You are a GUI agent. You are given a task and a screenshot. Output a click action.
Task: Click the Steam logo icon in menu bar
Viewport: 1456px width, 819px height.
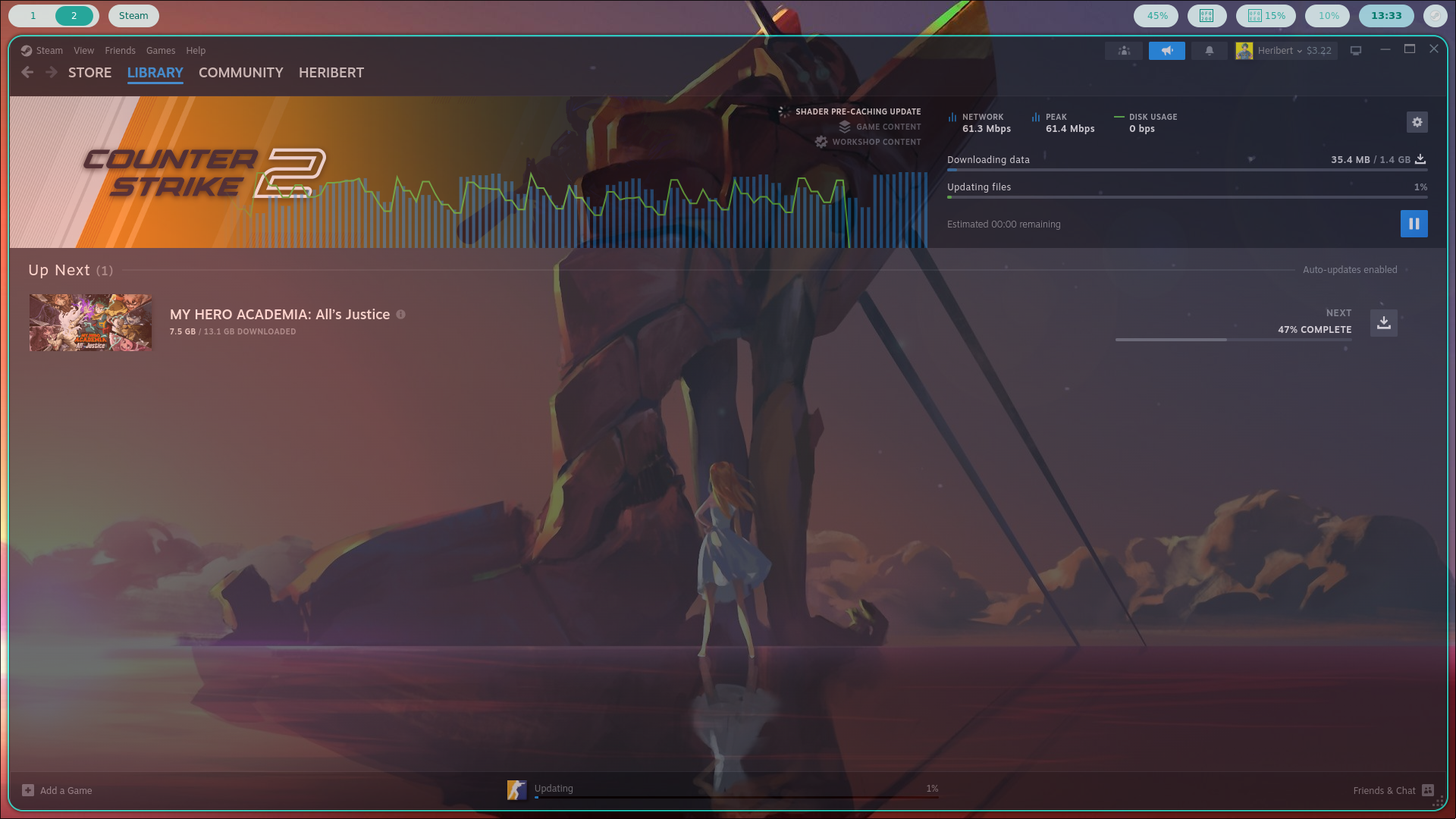(27, 51)
